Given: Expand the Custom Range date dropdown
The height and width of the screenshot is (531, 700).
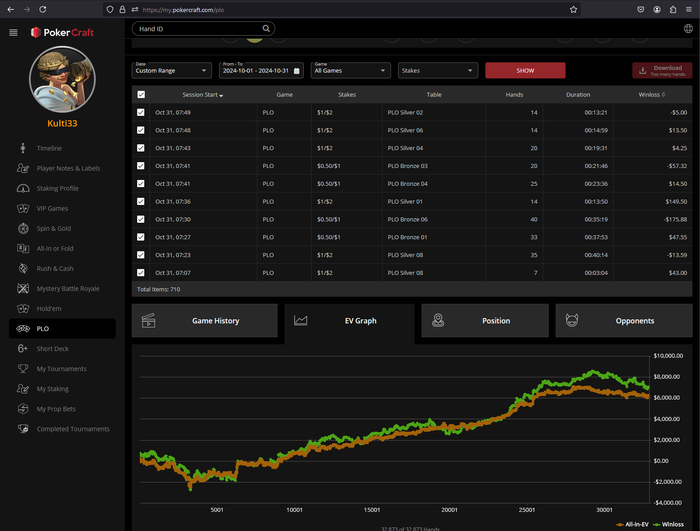Looking at the screenshot, I should point(171,71).
